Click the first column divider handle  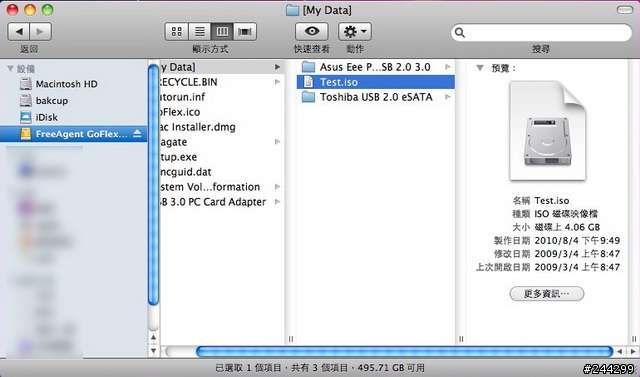click(x=291, y=339)
